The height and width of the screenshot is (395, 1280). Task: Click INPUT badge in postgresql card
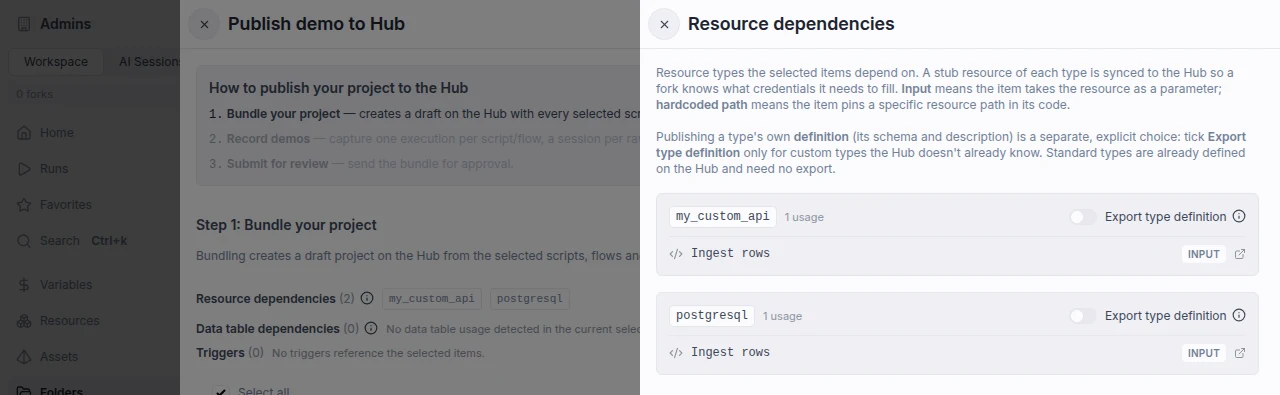click(1204, 353)
